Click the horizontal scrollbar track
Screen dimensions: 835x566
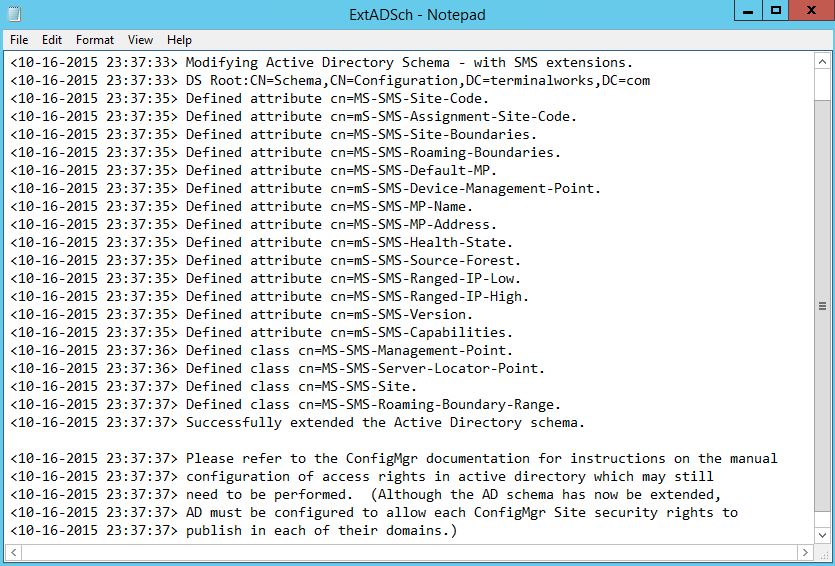point(409,552)
